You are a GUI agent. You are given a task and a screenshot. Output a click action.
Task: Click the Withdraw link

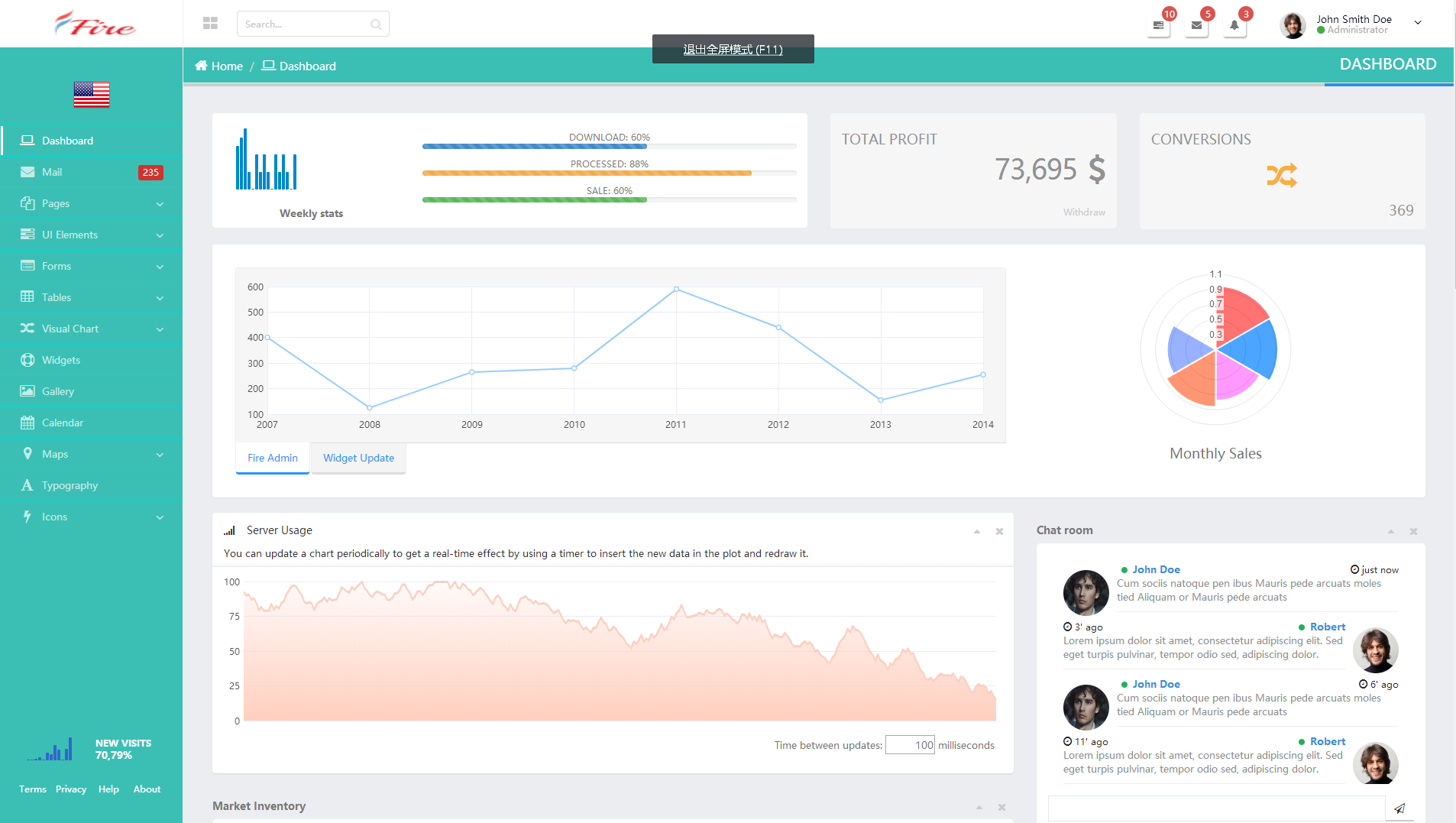1084,212
